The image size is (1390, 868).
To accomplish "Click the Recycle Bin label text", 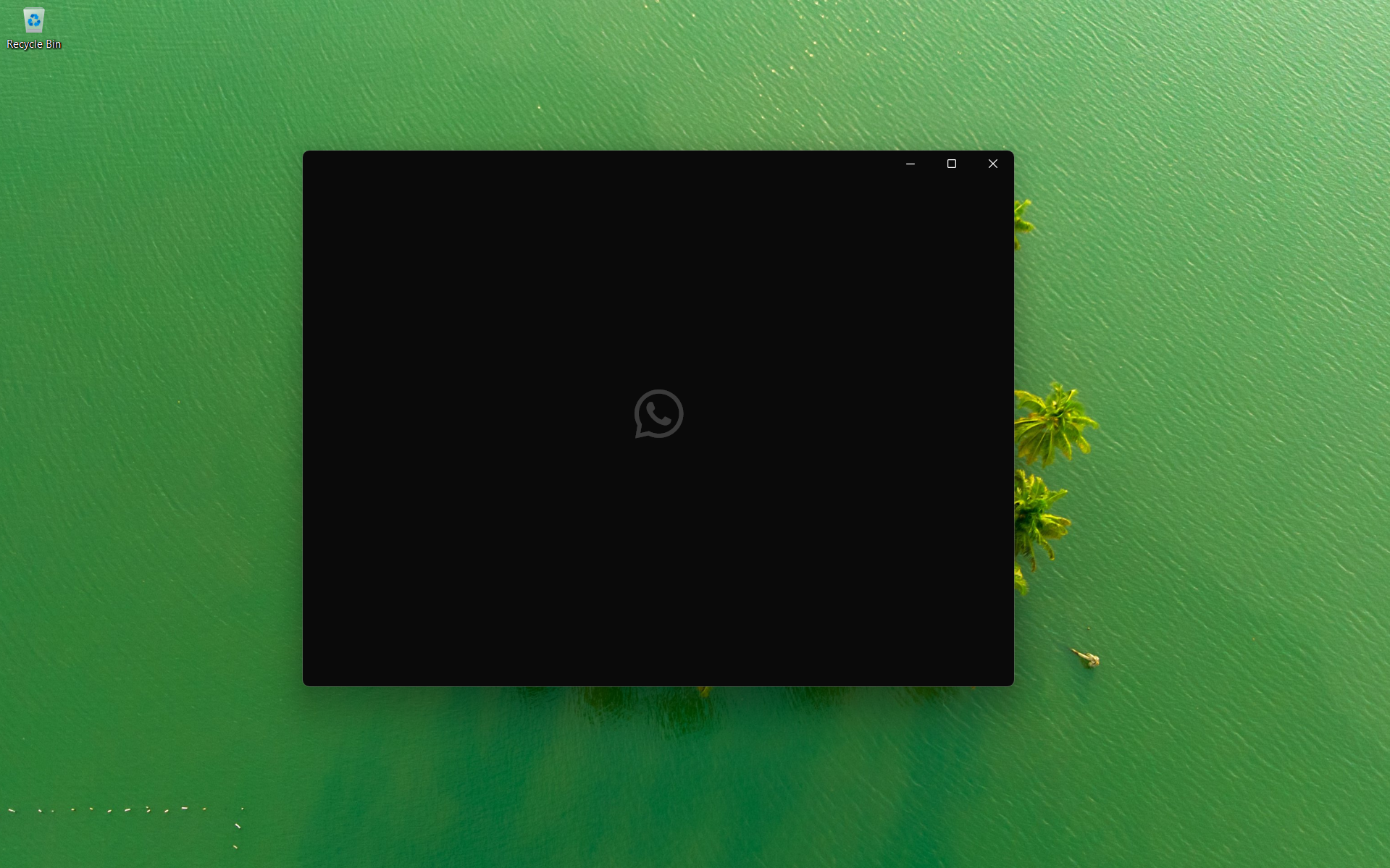I will 33,44.
